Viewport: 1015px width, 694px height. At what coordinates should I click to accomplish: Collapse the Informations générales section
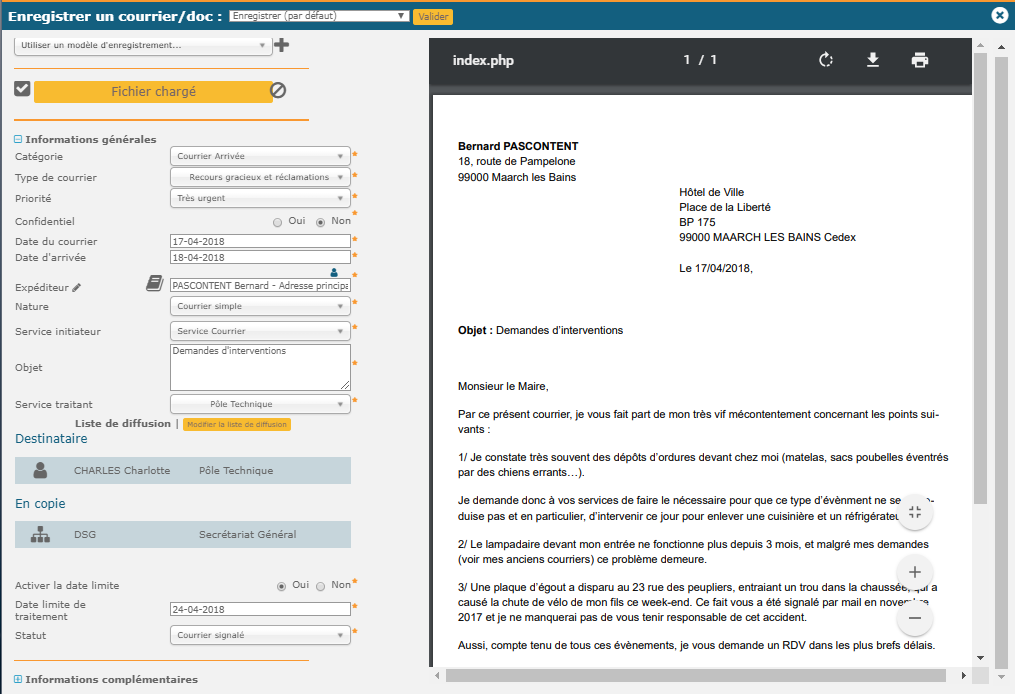pos(18,139)
